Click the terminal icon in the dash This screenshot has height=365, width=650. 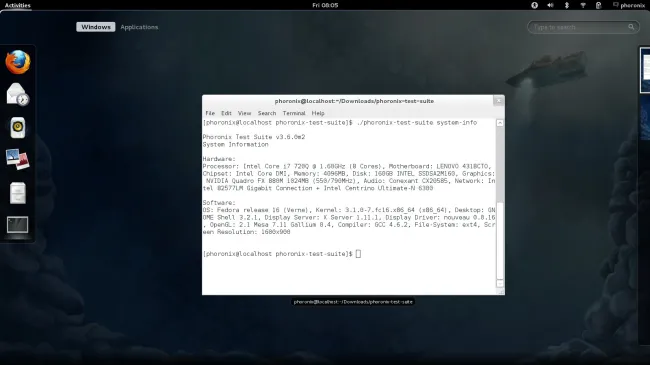point(17,225)
